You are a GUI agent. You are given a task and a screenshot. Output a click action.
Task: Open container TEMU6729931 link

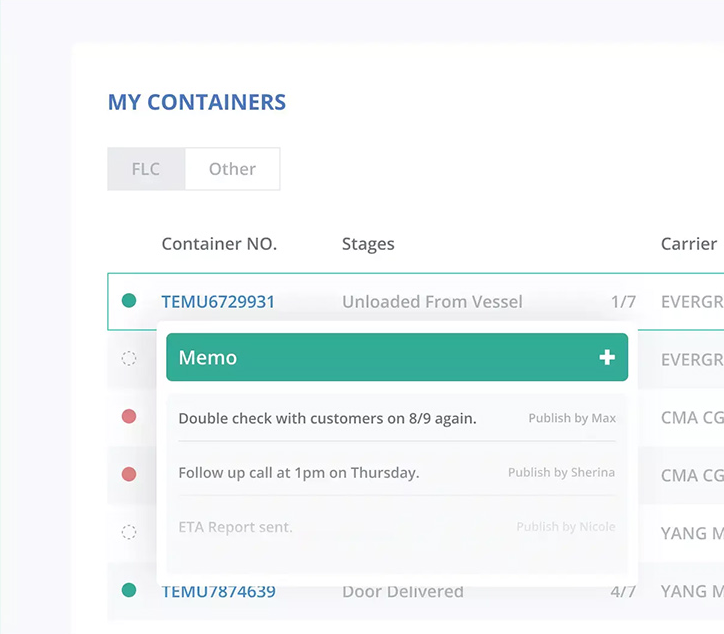point(218,302)
